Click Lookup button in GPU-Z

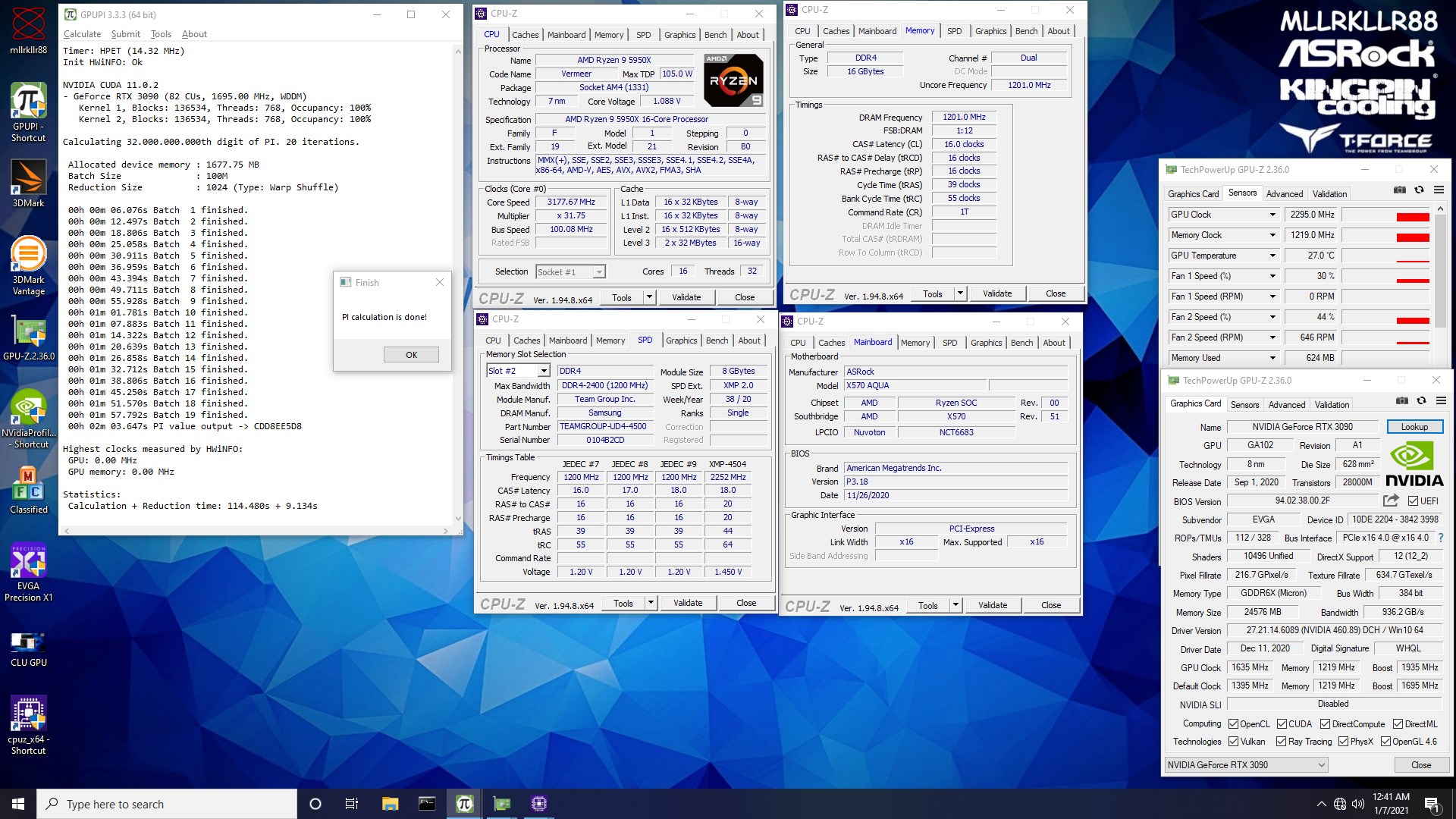click(1414, 427)
